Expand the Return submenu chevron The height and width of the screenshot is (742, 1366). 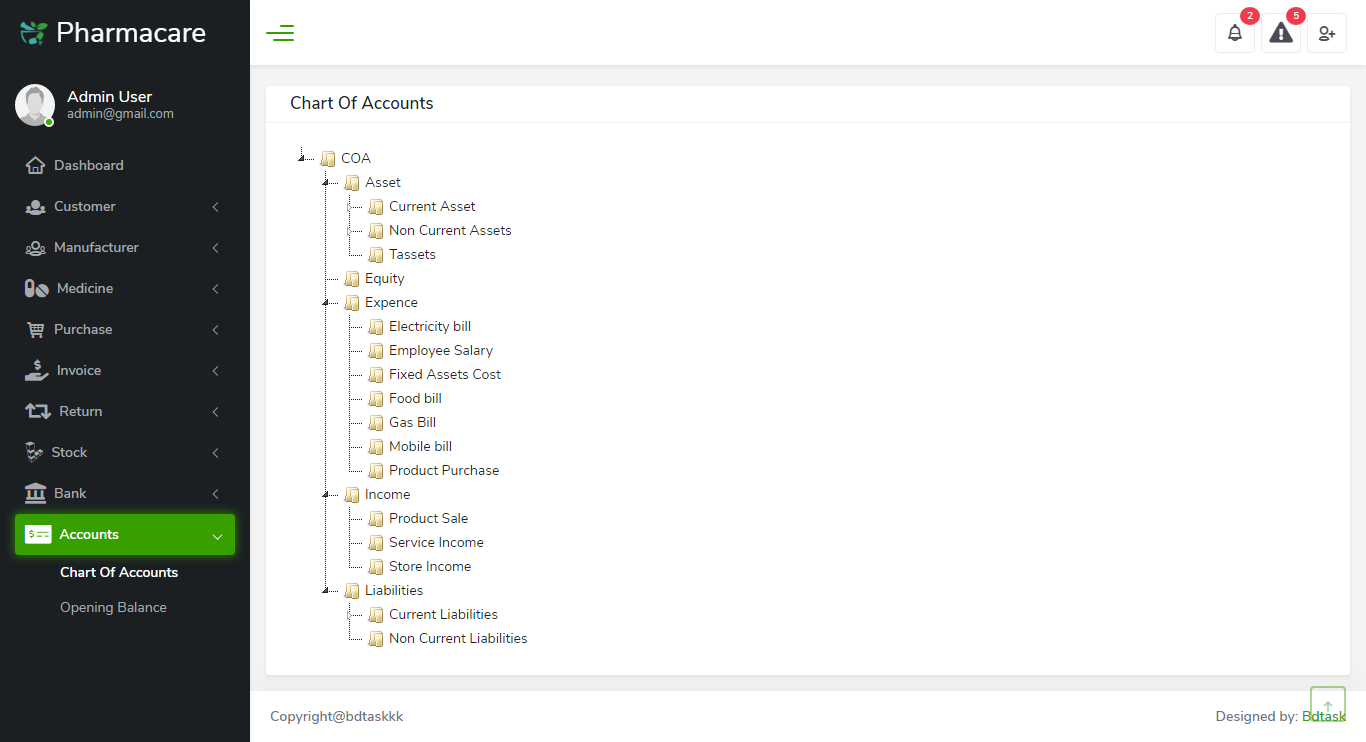click(215, 411)
